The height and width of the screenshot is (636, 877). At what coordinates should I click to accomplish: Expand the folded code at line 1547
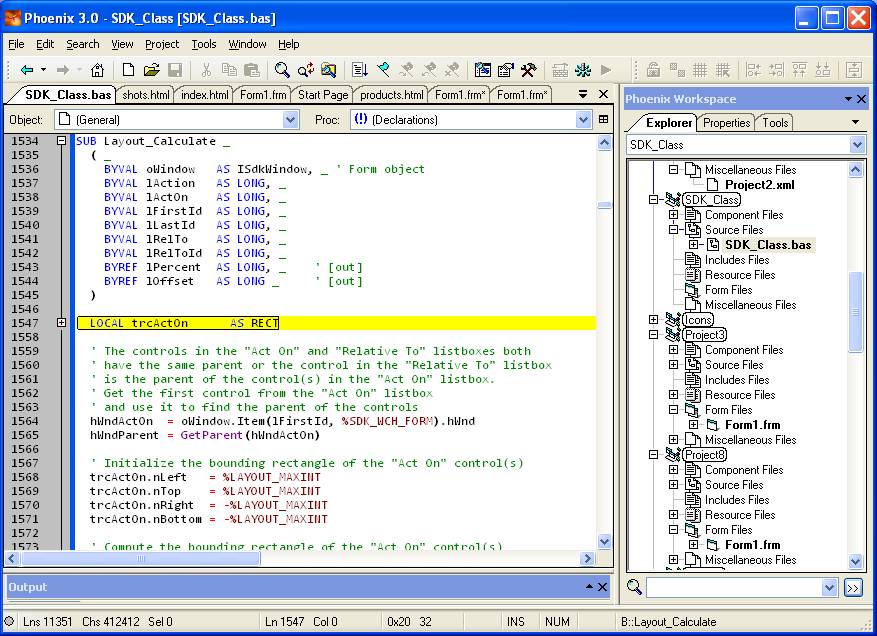pos(62,323)
